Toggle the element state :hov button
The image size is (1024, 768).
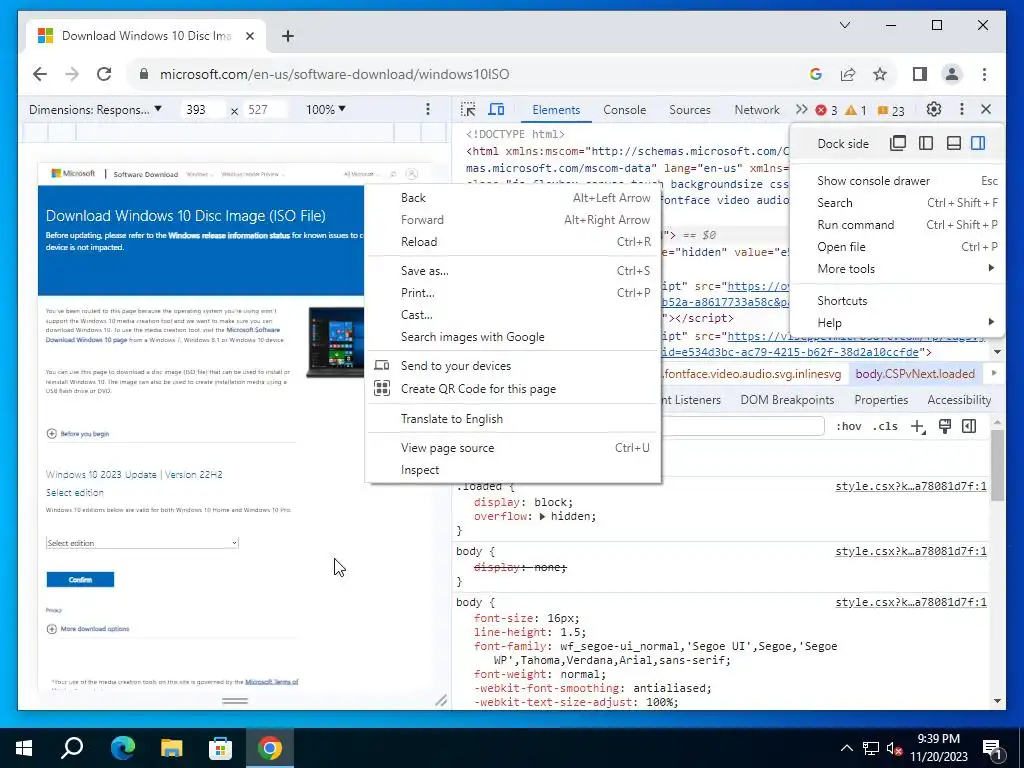click(x=848, y=426)
